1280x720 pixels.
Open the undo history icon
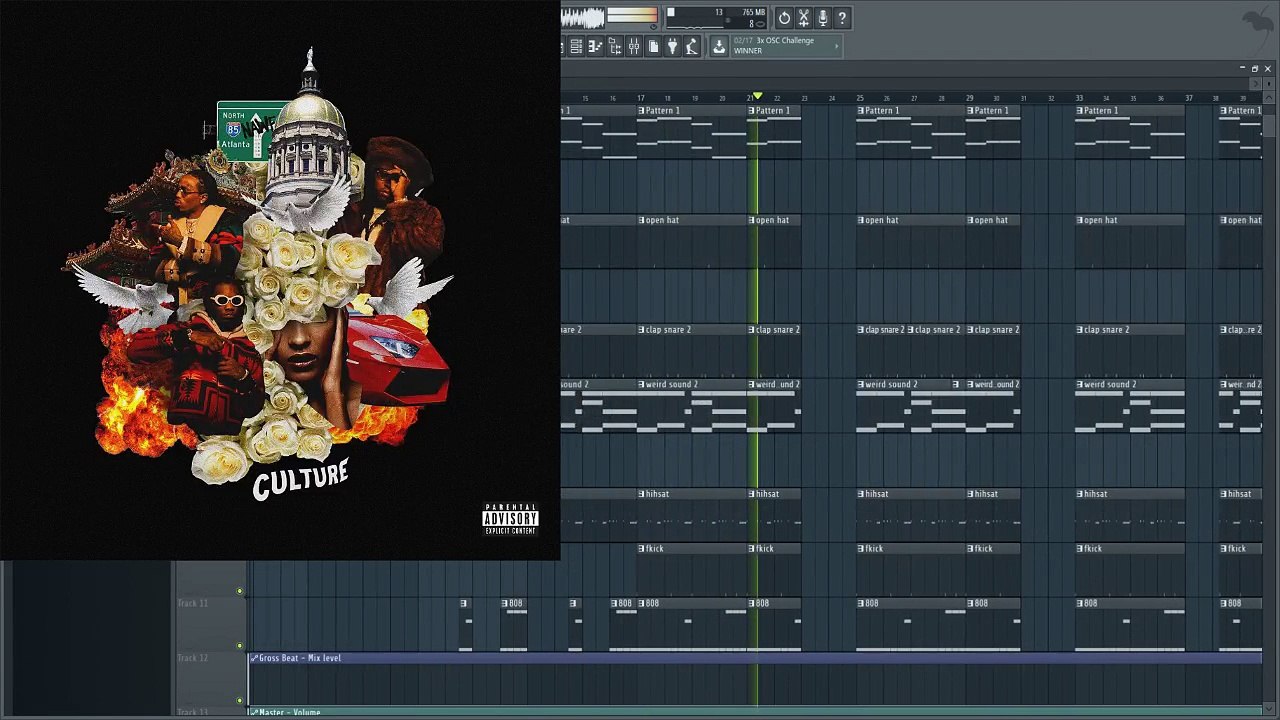tap(784, 18)
